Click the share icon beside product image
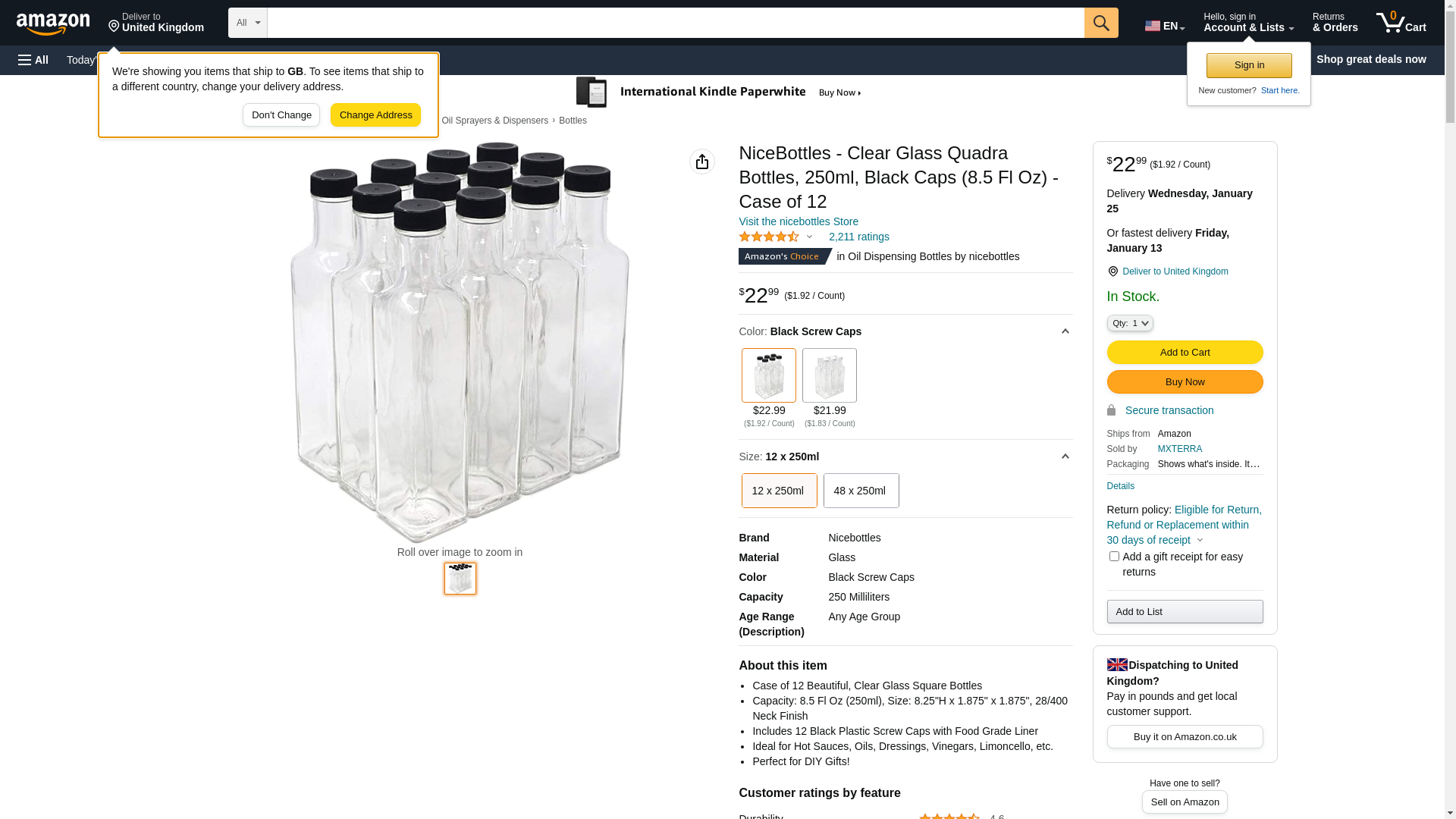Image resolution: width=1456 pixels, height=819 pixels. click(x=701, y=162)
